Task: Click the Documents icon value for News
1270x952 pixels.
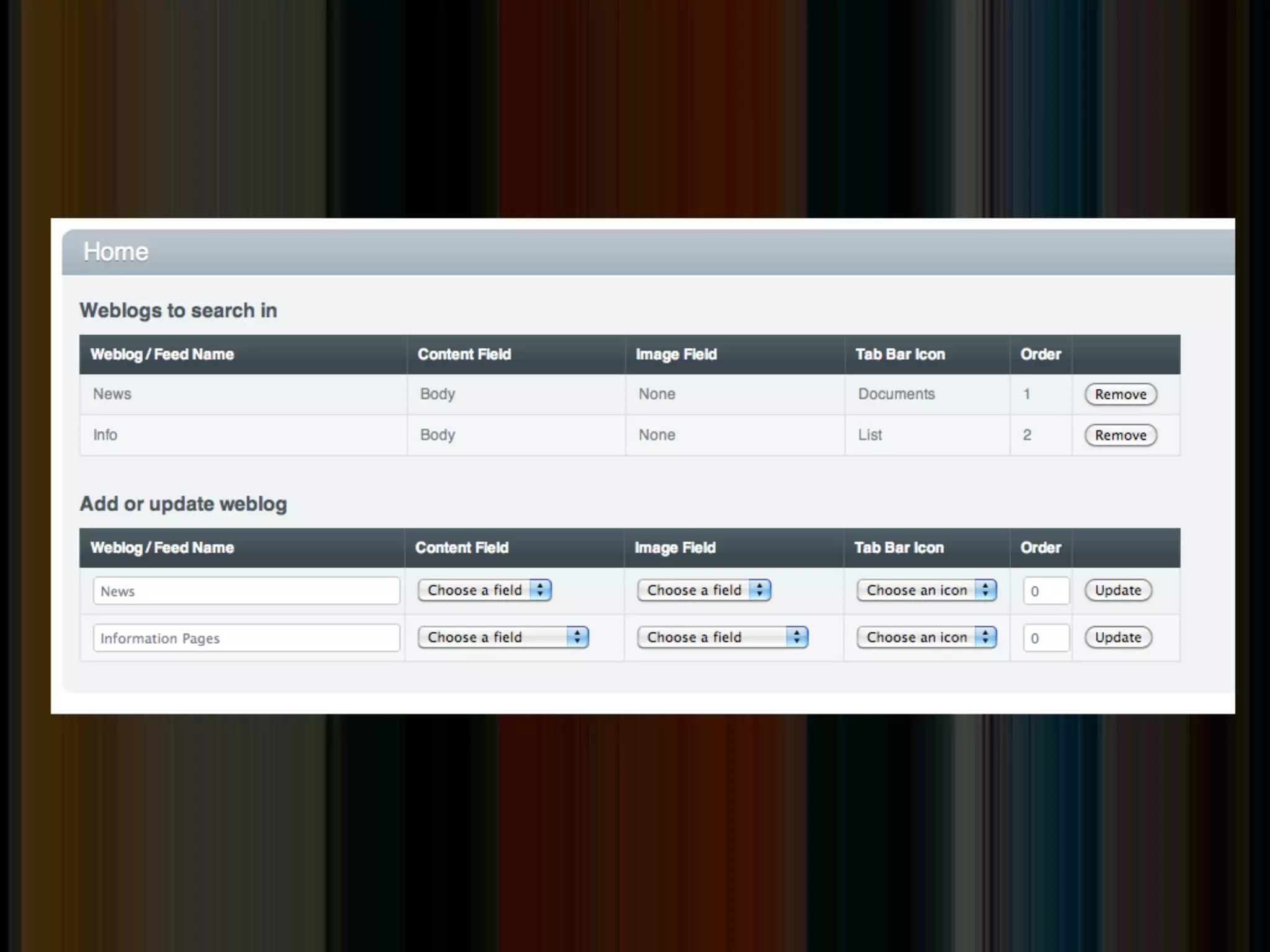Action: (x=896, y=394)
